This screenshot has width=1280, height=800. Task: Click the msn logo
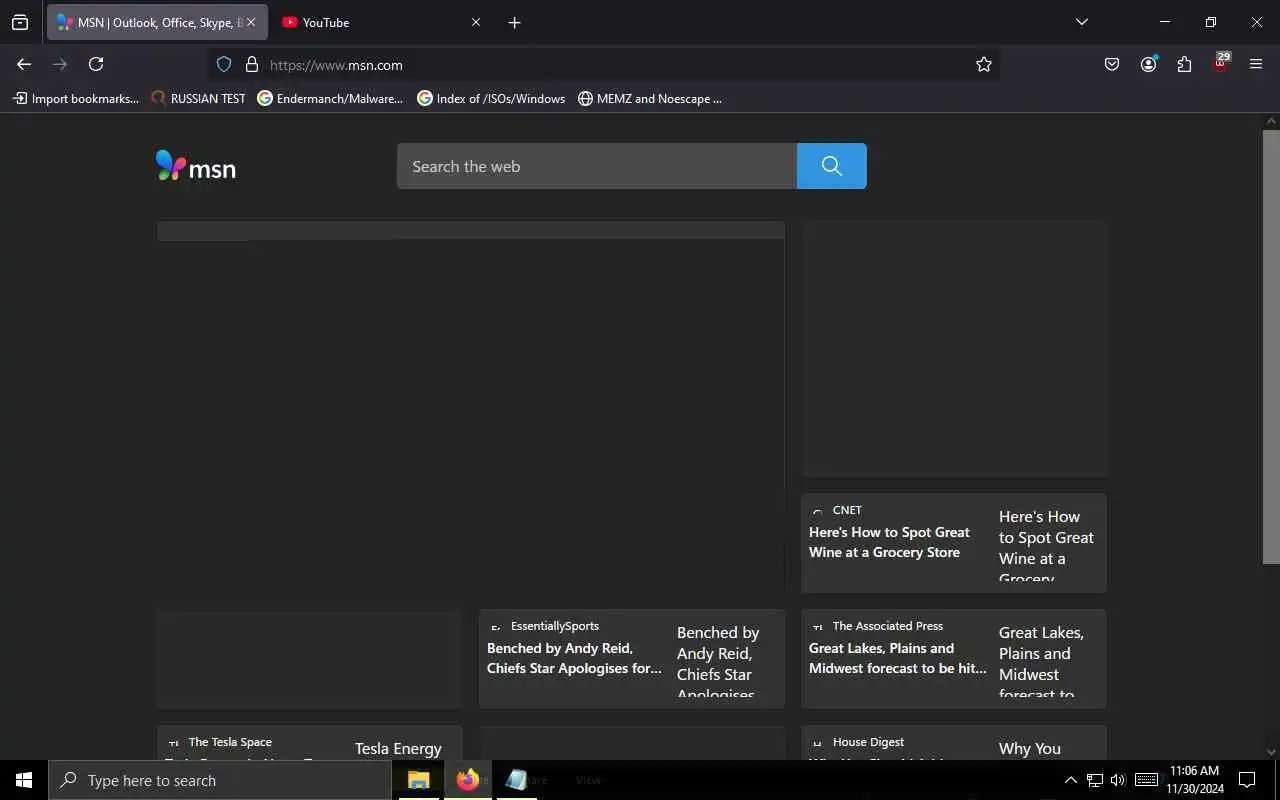coord(196,166)
